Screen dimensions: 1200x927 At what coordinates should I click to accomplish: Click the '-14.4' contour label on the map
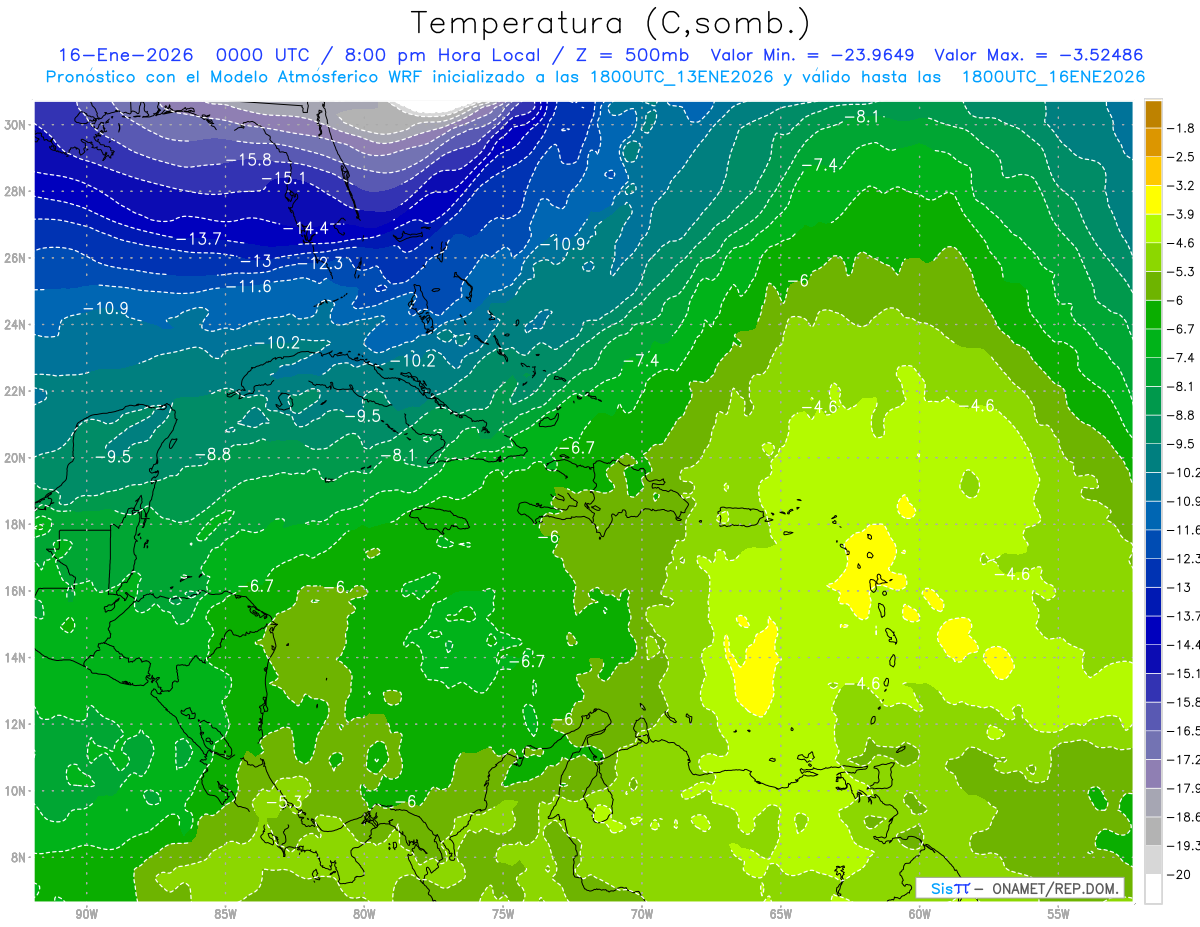[305, 228]
